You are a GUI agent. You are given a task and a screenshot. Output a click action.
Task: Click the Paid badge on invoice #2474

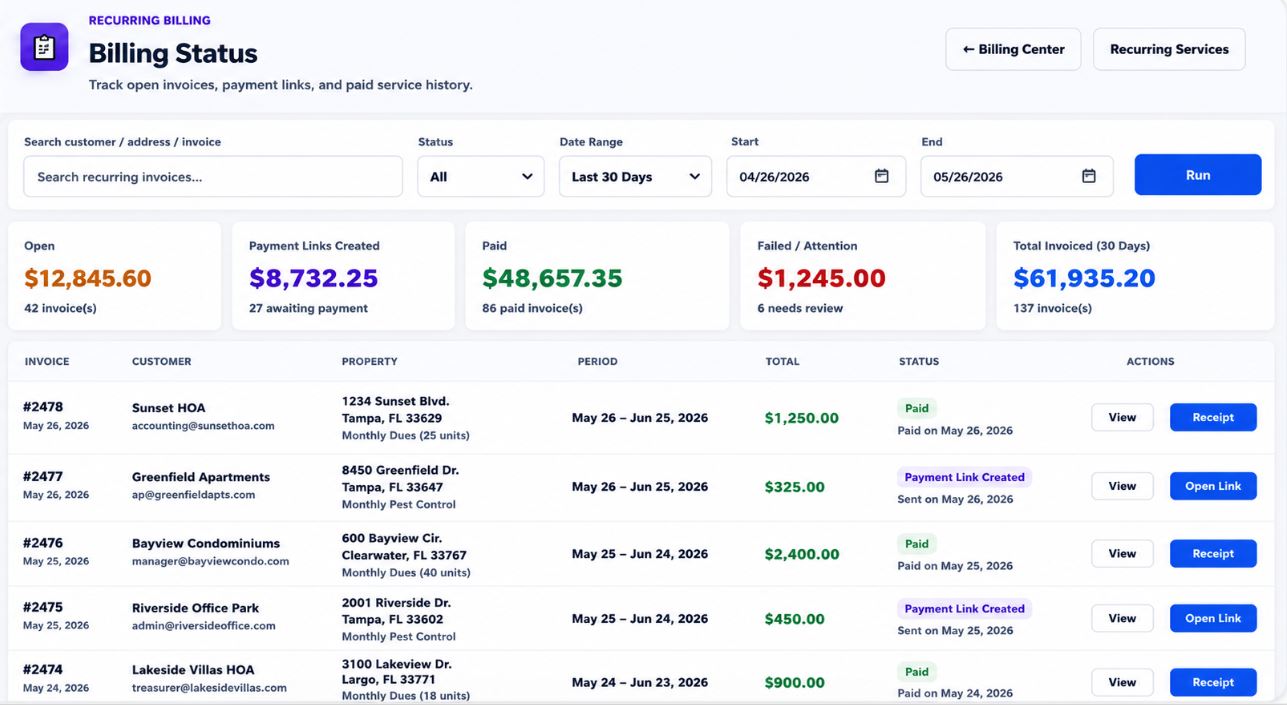coord(917,672)
